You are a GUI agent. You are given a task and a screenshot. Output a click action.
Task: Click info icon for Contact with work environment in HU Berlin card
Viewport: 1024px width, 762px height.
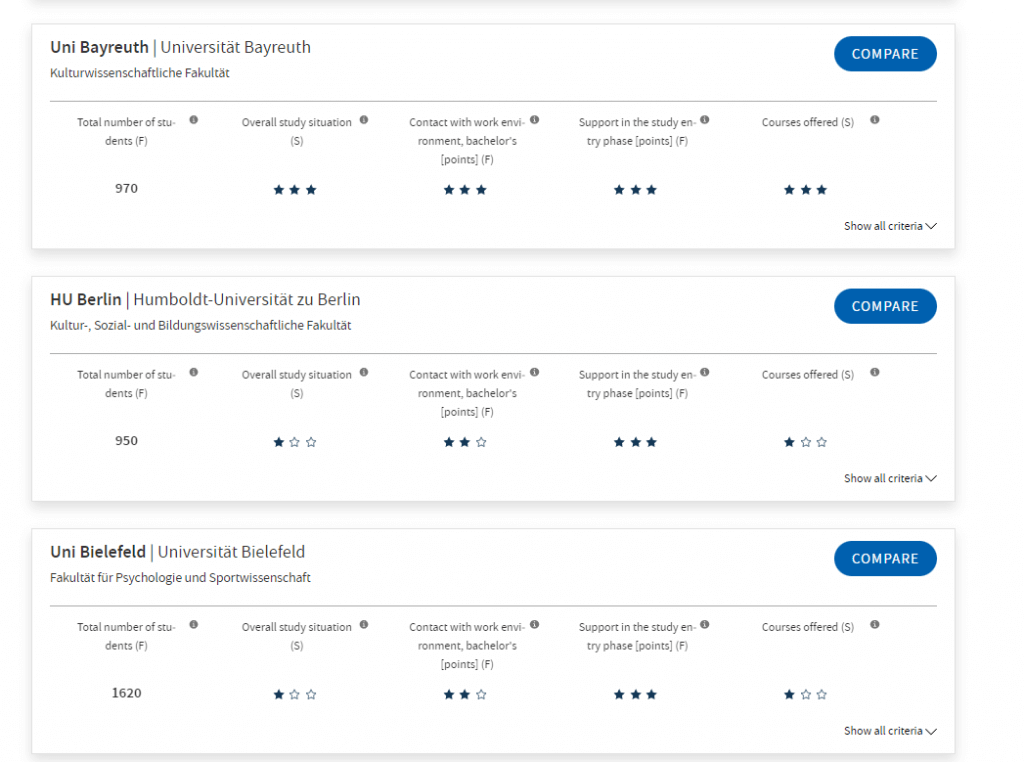pyautogui.click(x=535, y=372)
